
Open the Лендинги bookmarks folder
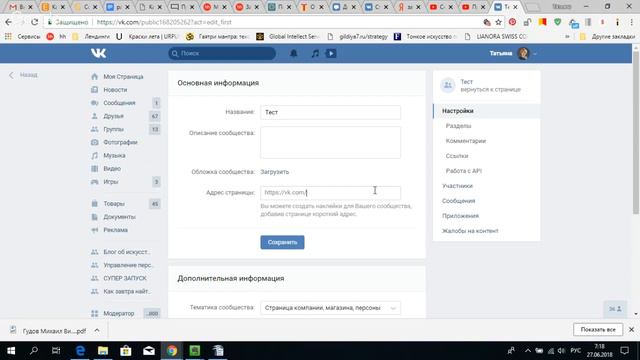[x=91, y=36]
